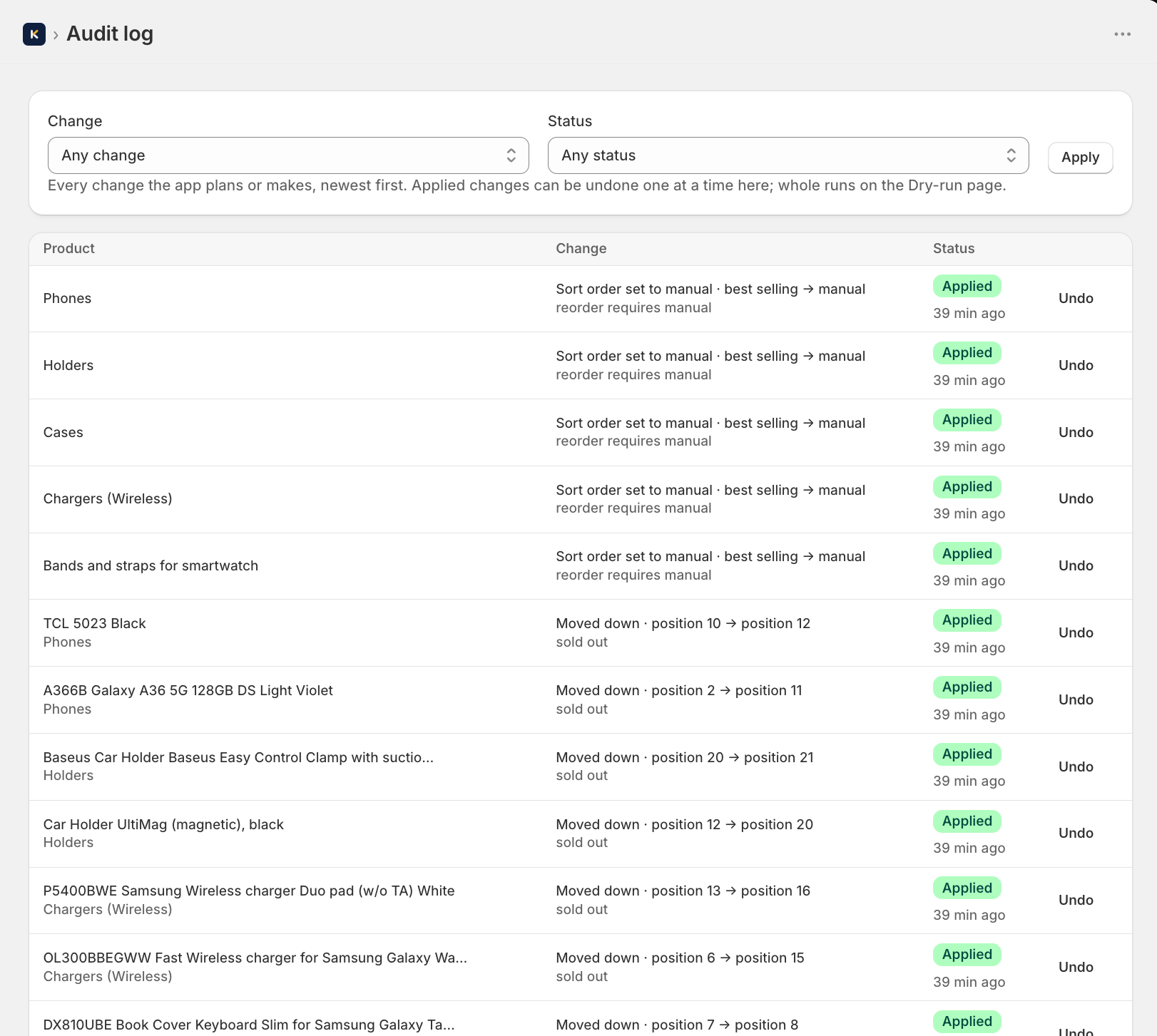This screenshot has height=1036, width=1157.
Task: Click the Change column header
Action: point(581,249)
